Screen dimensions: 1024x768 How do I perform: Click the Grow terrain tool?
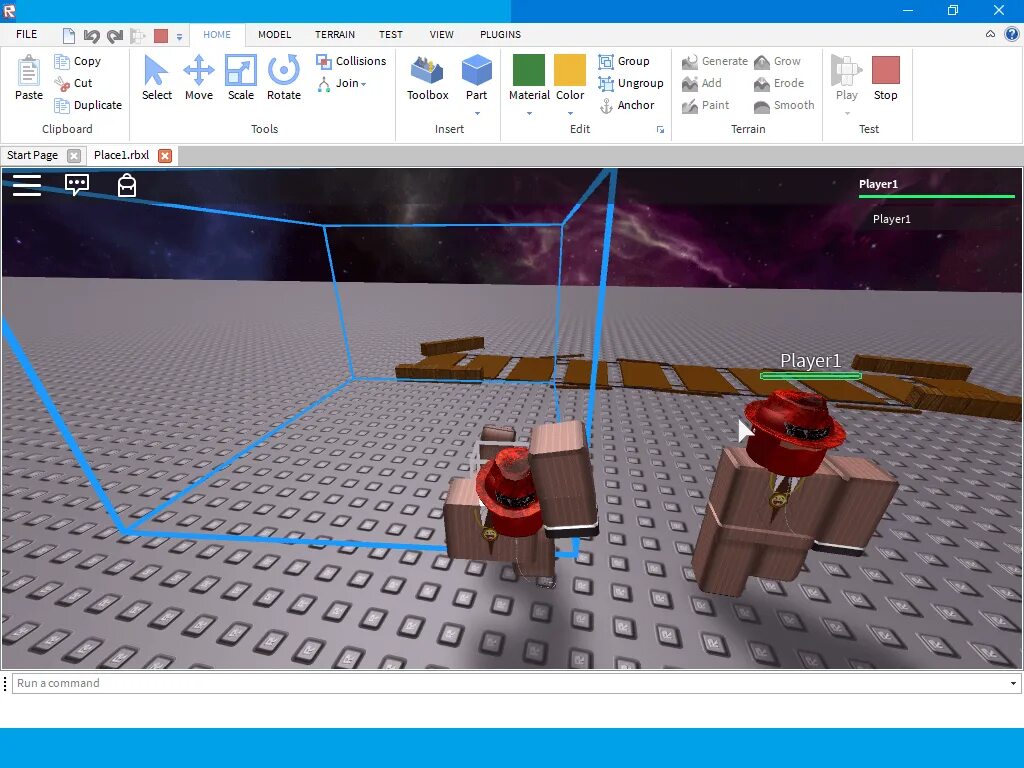[777, 61]
